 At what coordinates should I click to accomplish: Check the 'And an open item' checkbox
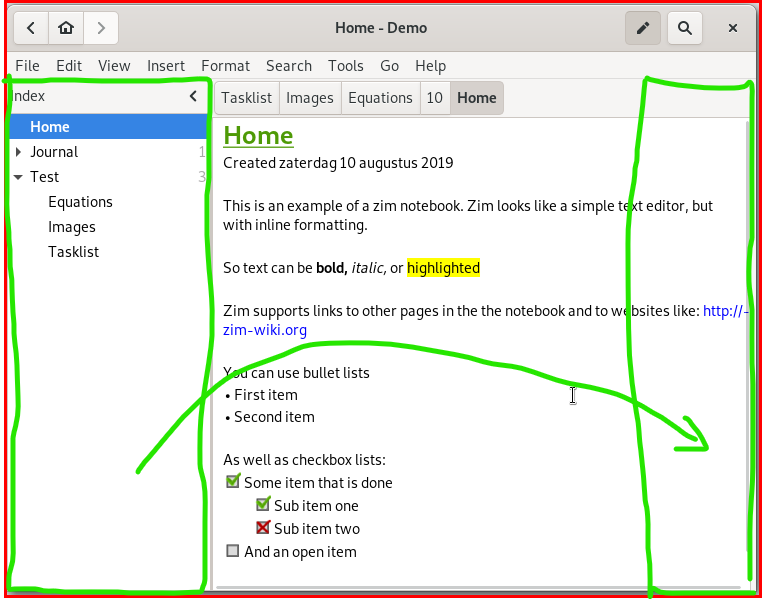[x=233, y=550]
